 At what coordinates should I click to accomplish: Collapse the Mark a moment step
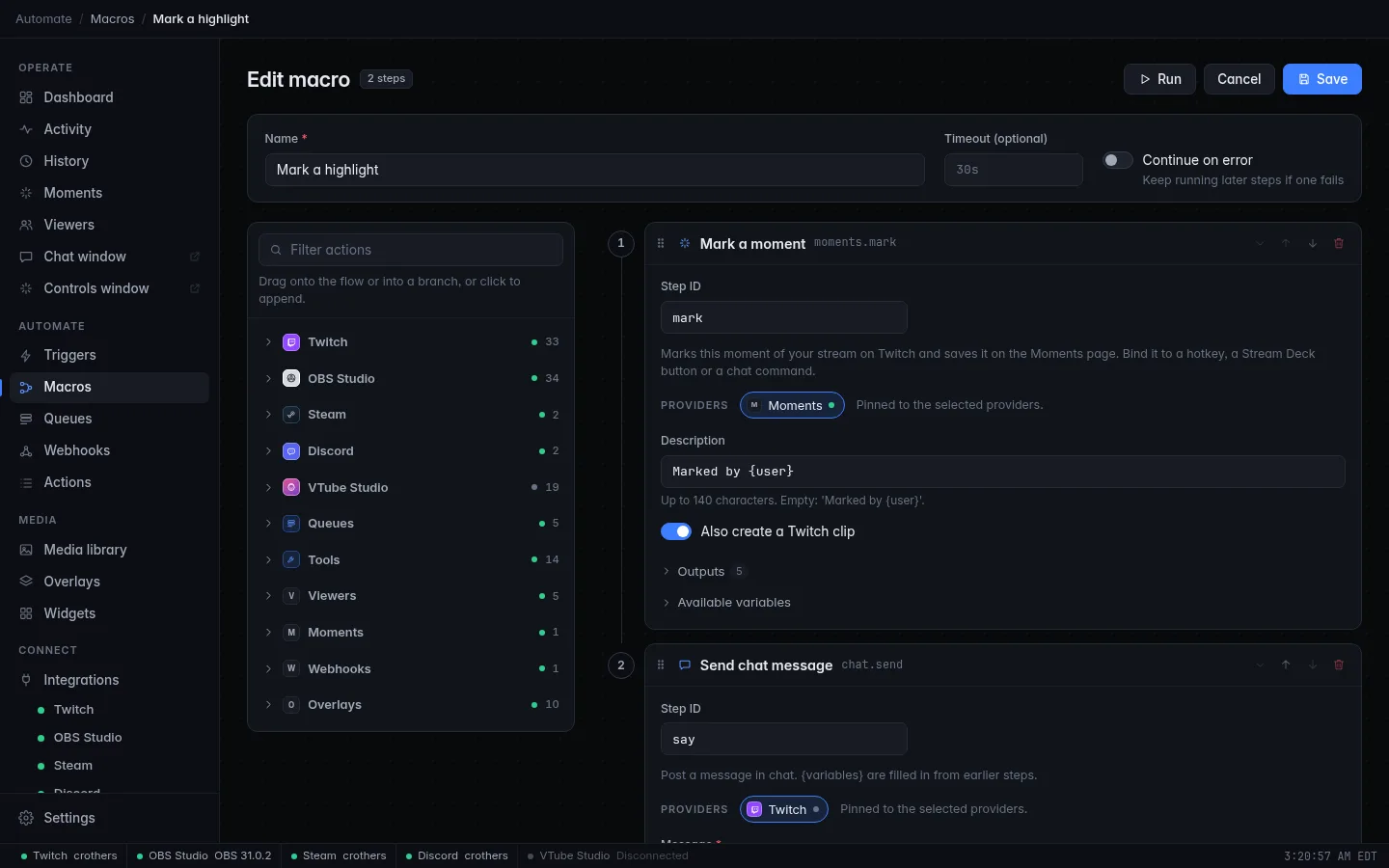click(x=1260, y=244)
